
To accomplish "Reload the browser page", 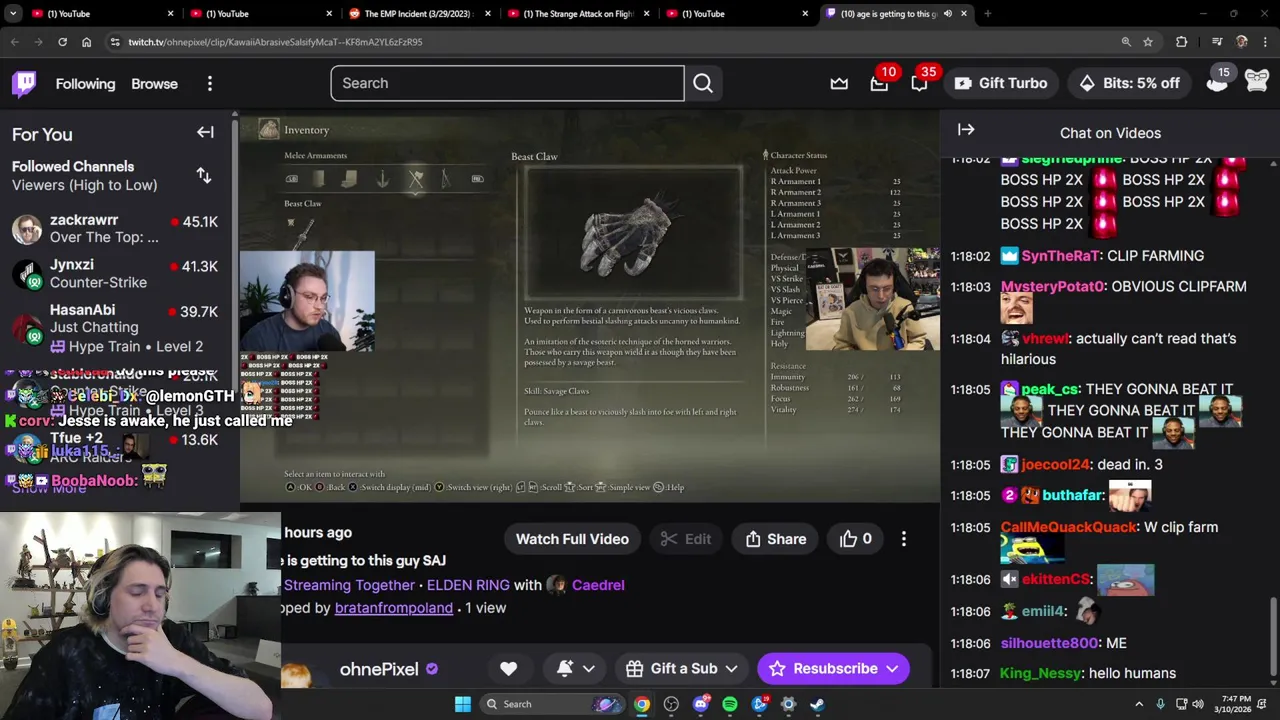I will (x=62, y=42).
